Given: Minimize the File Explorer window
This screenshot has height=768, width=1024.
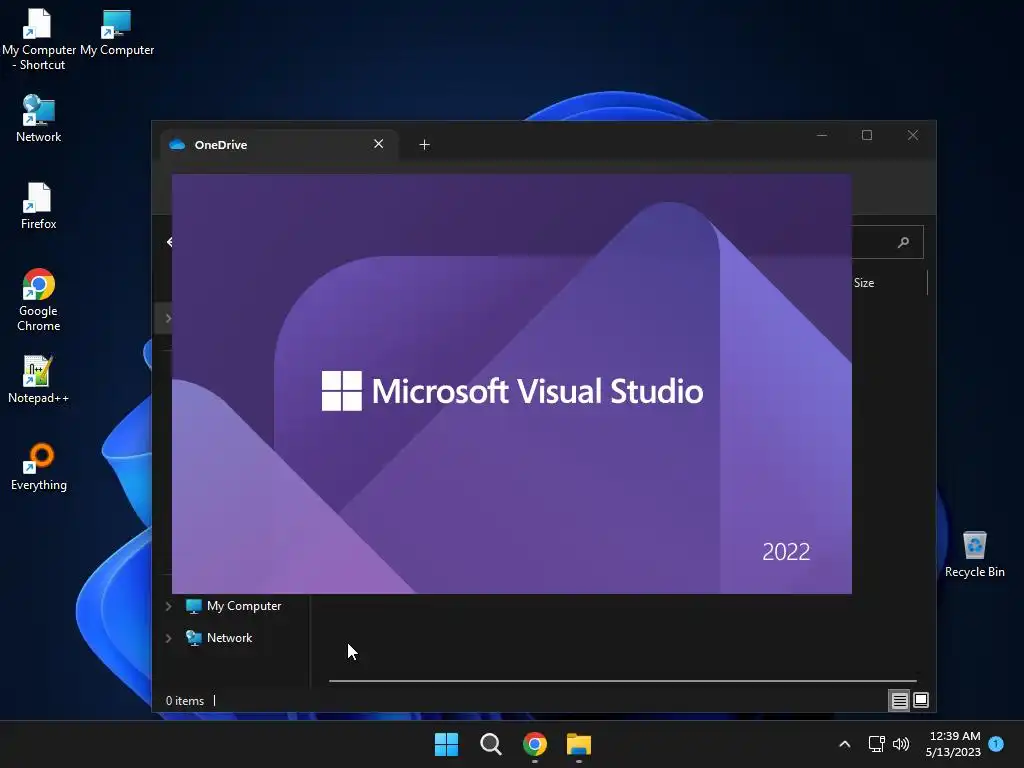Looking at the screenshot, I should 822,135.
